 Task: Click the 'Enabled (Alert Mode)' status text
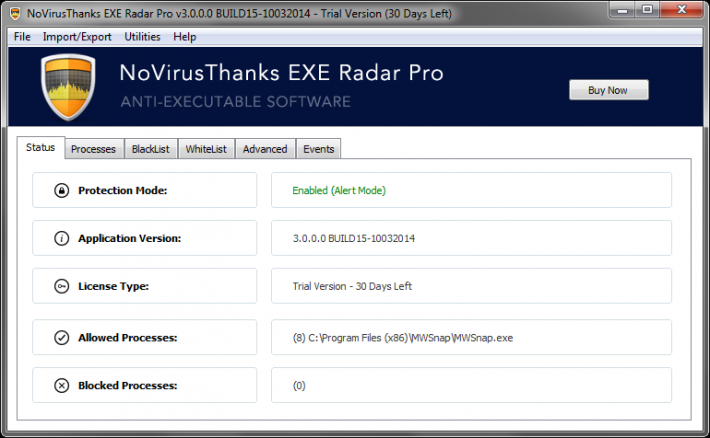[x=339, y=190]
